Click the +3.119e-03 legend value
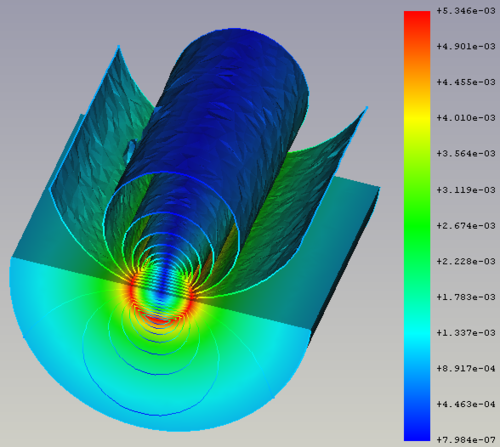Viewport: 500px width, 447px height. coord(466,190)
